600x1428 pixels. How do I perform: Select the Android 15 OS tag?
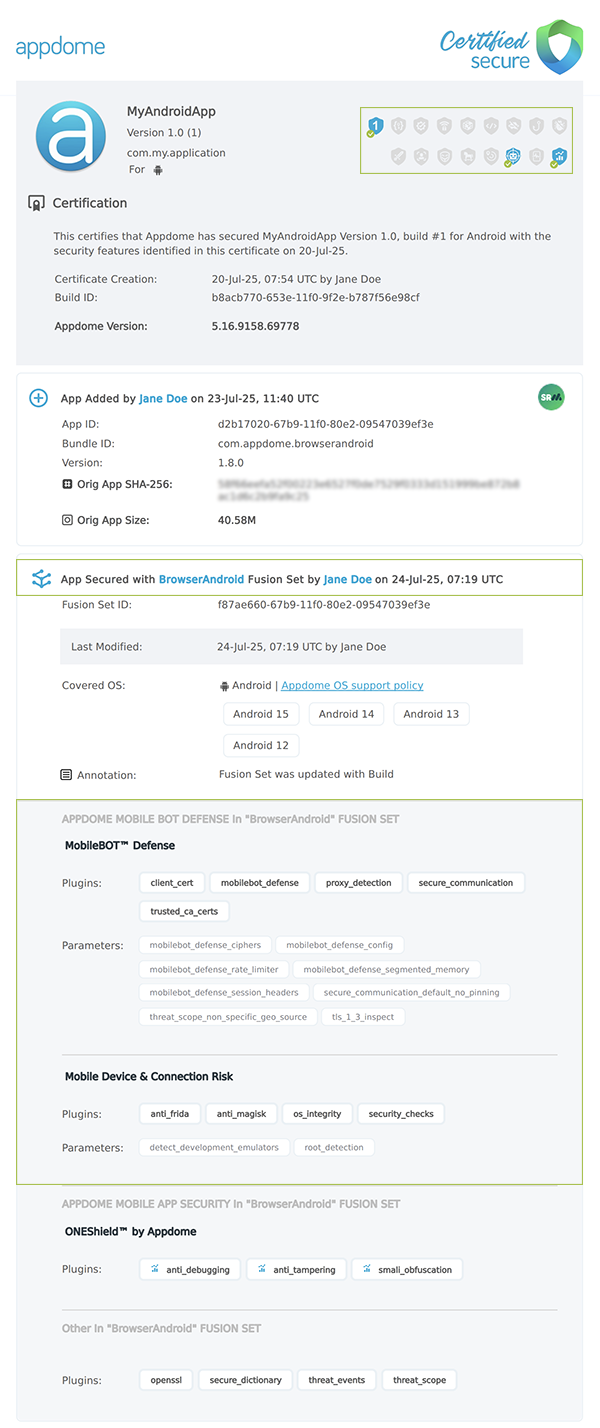tap(261, 714)
